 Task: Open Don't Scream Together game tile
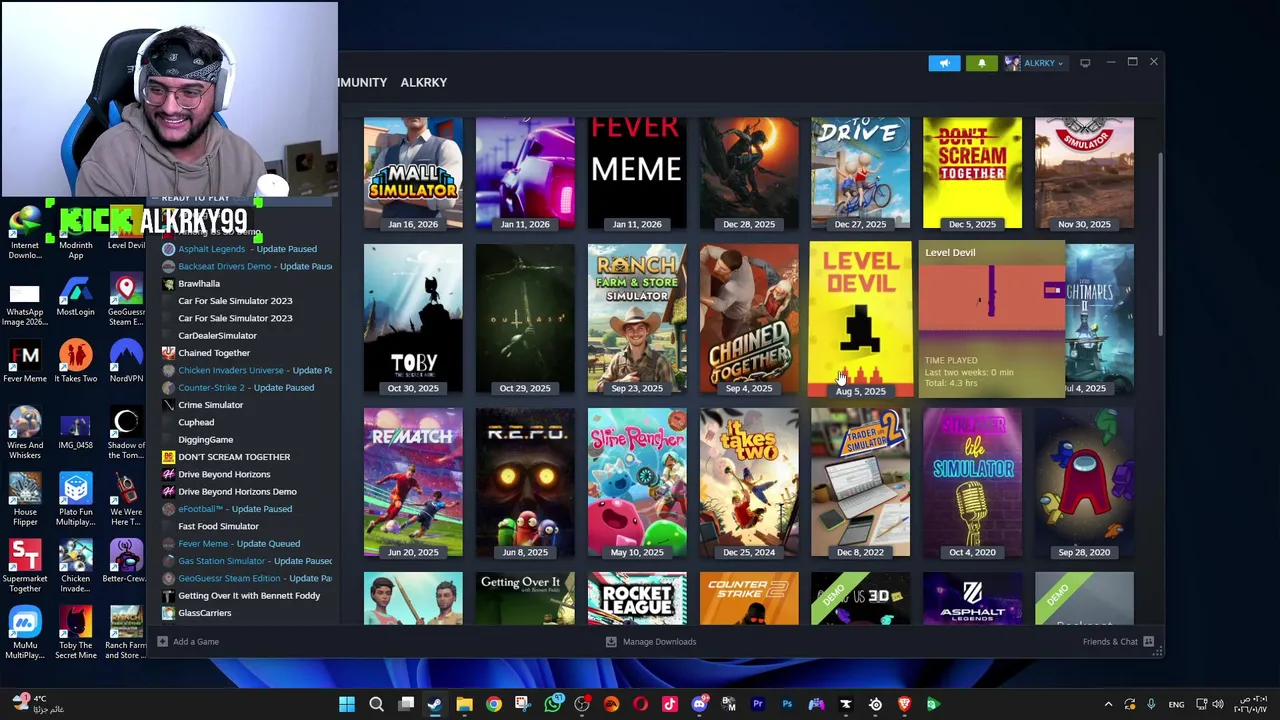click(973, 173)
